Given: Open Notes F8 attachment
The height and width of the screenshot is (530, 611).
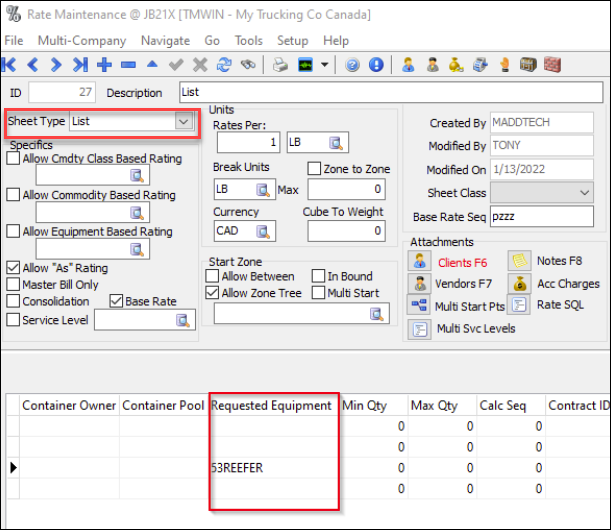Looking at the screenshot, I should click(x=519, y=262).
